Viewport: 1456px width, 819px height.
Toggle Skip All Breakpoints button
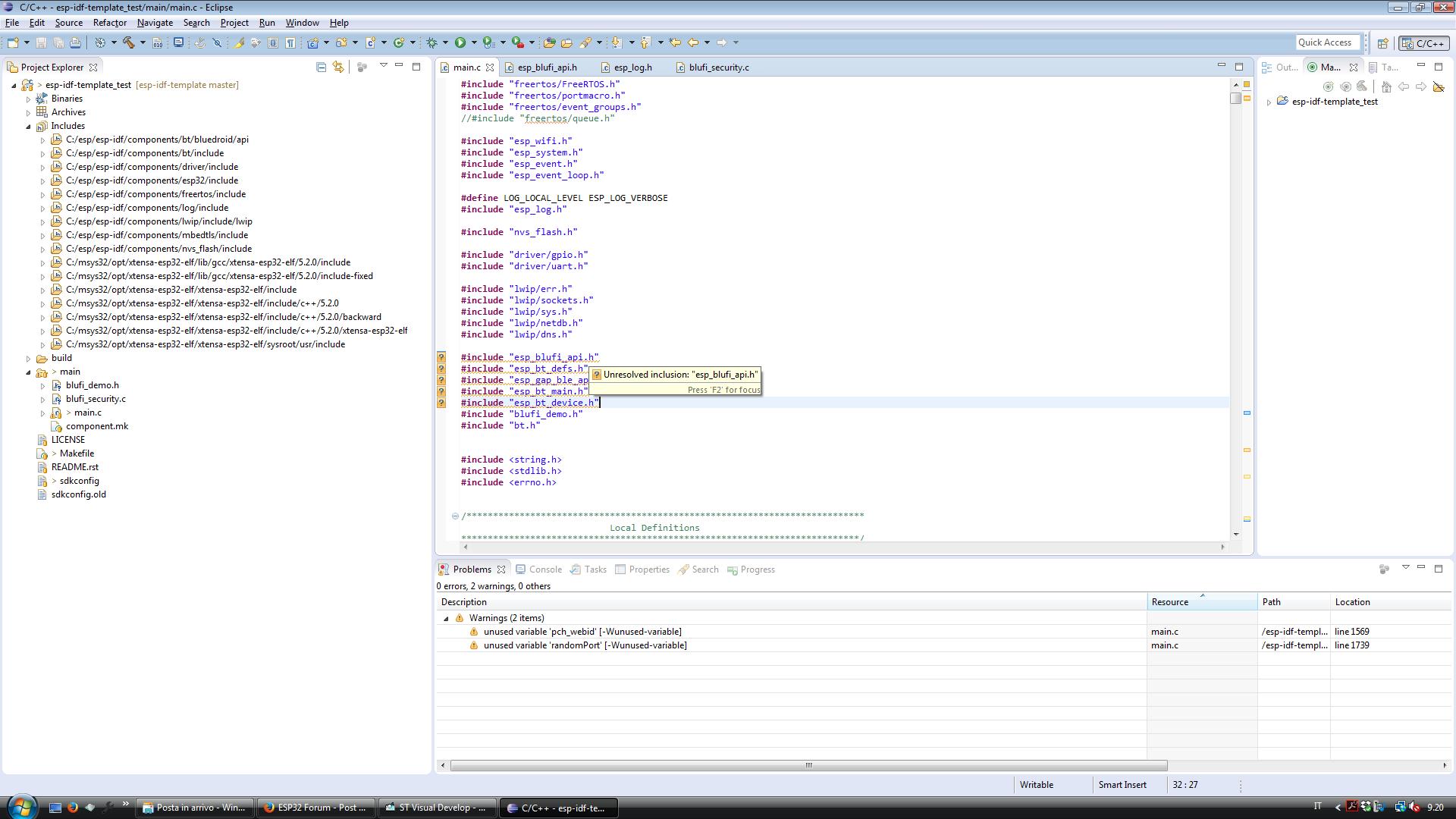click(217, 42)
